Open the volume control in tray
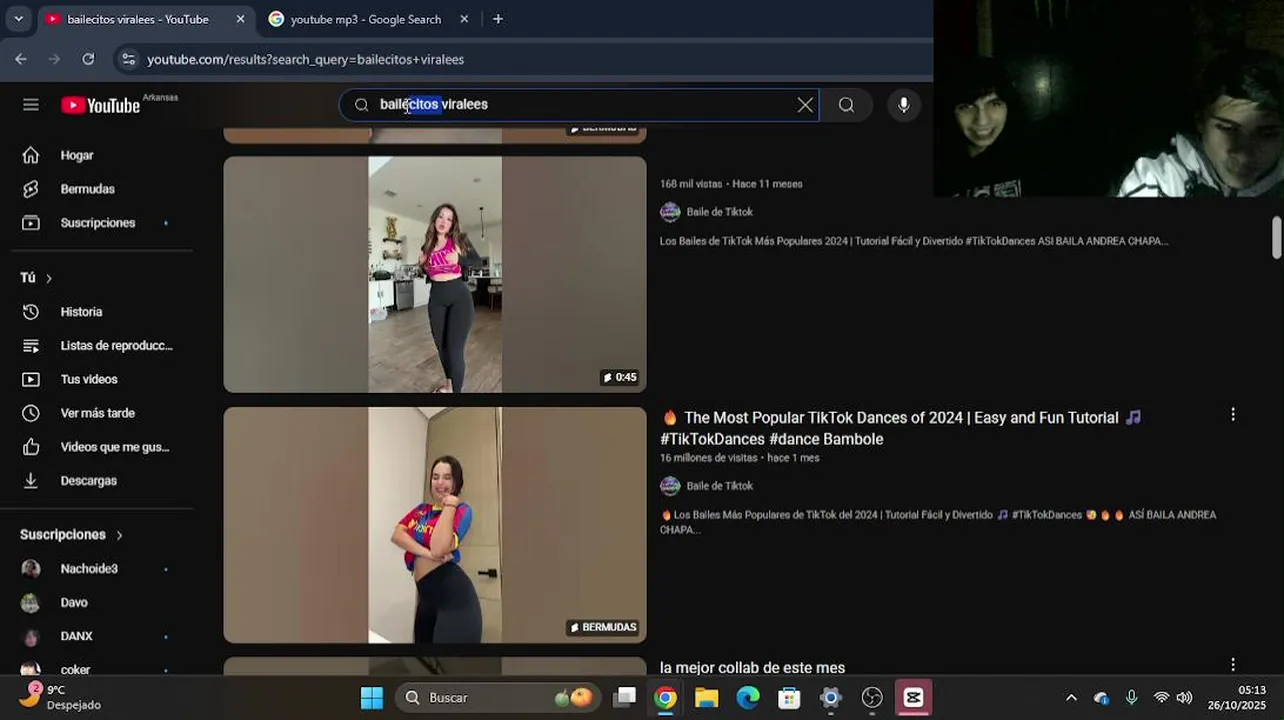1284x720 pixels. (x=1184, y=698)
